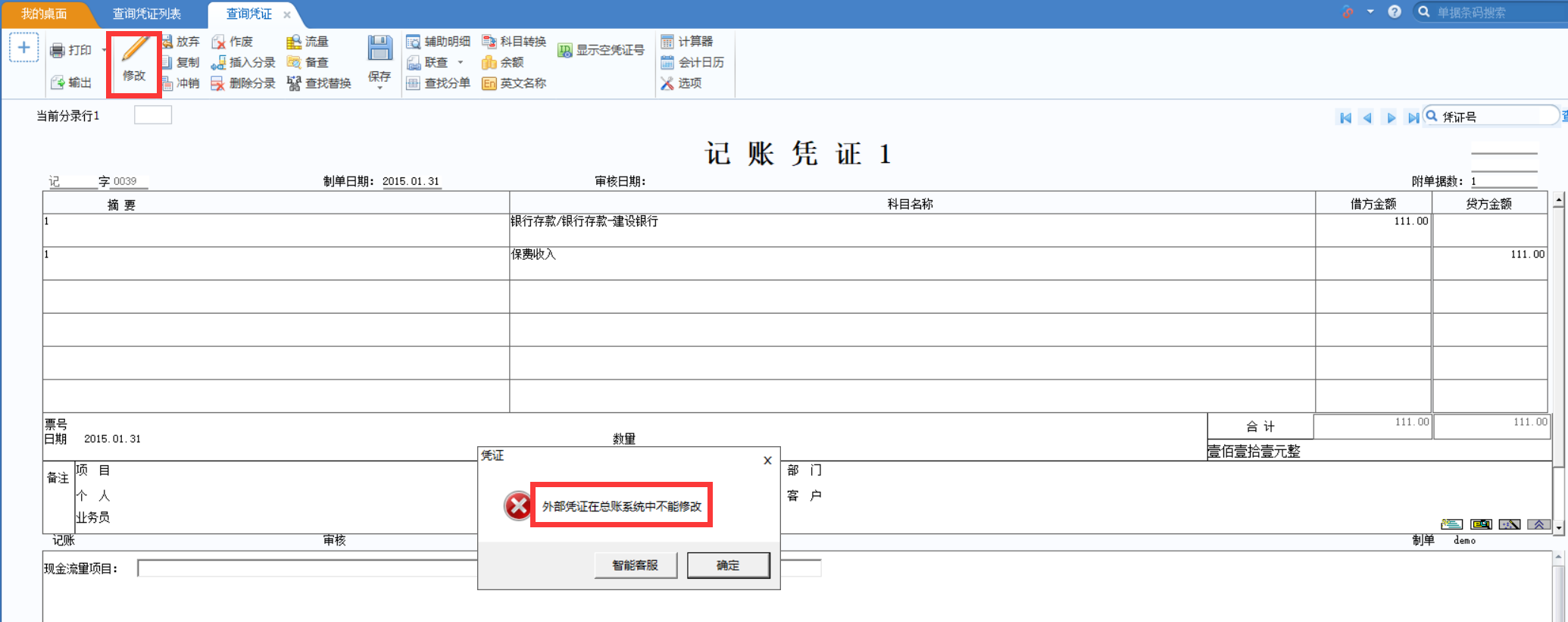The image size is (1568, 622).
Task: Jump to the next voucher with right arrow
Action: click(1391, 118)
